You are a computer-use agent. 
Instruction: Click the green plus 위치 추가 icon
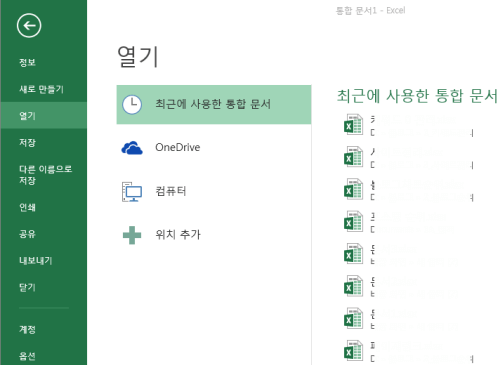click(132, 235)
